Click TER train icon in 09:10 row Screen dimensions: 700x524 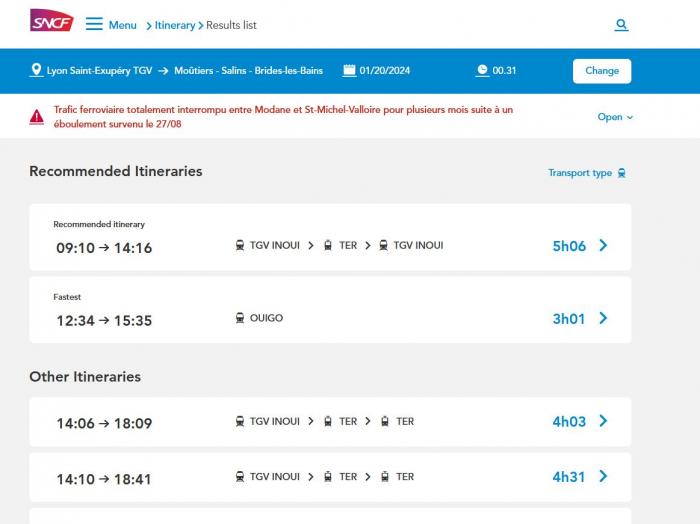coord(328,245)
